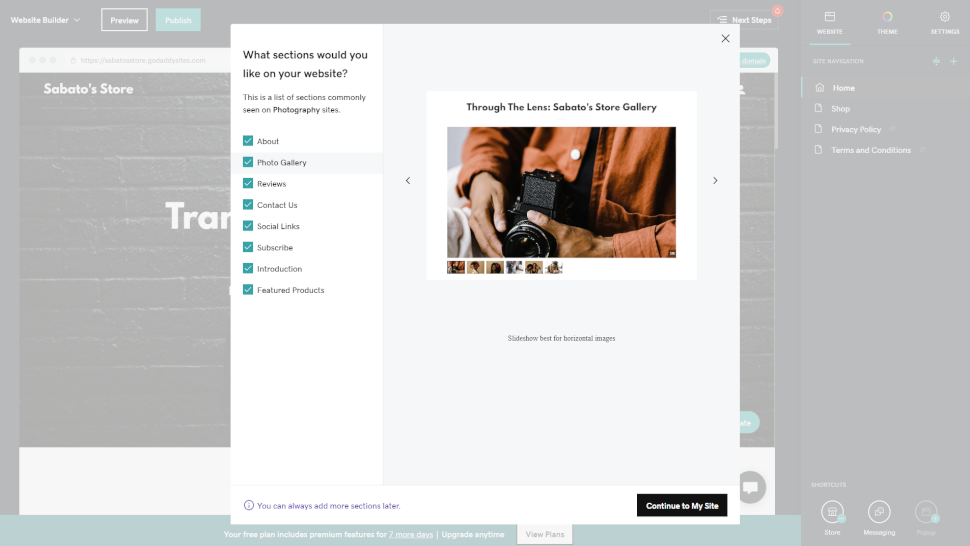This screenshot has height=546, width=970.
Task: Select second gallery thumbnail
Action: pos(475,267)
